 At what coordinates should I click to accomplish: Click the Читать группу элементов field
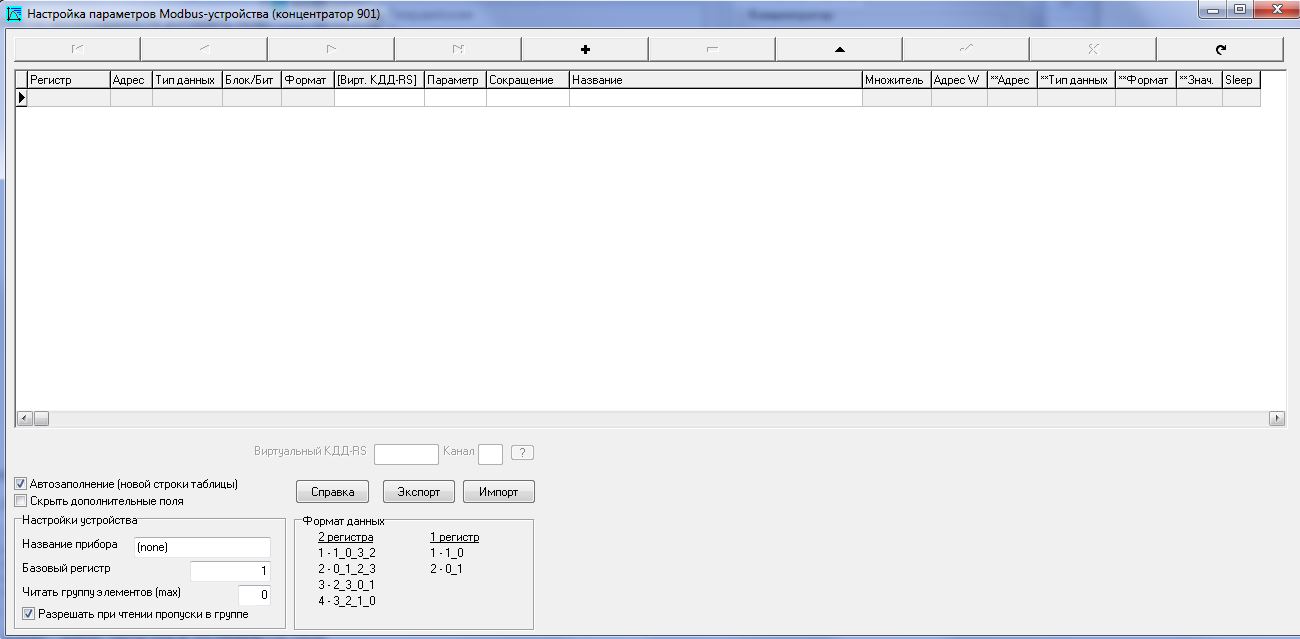pyautogui.click(x=254, y=595)
